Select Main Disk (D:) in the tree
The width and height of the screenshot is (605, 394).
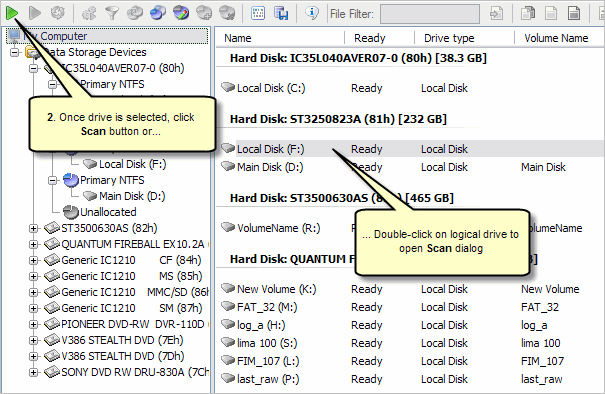click(x=132, y=196)
